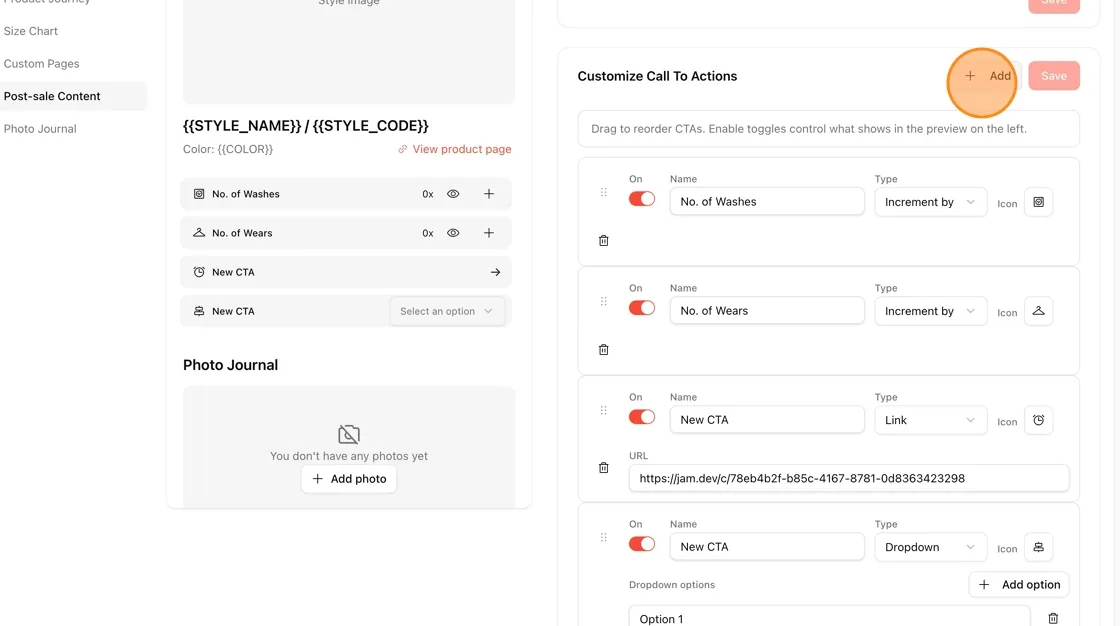Viewport: 1120px width, 626px height.
Task: Click the Drag to reorder CTAs hint text
Action: pos(809,129)
